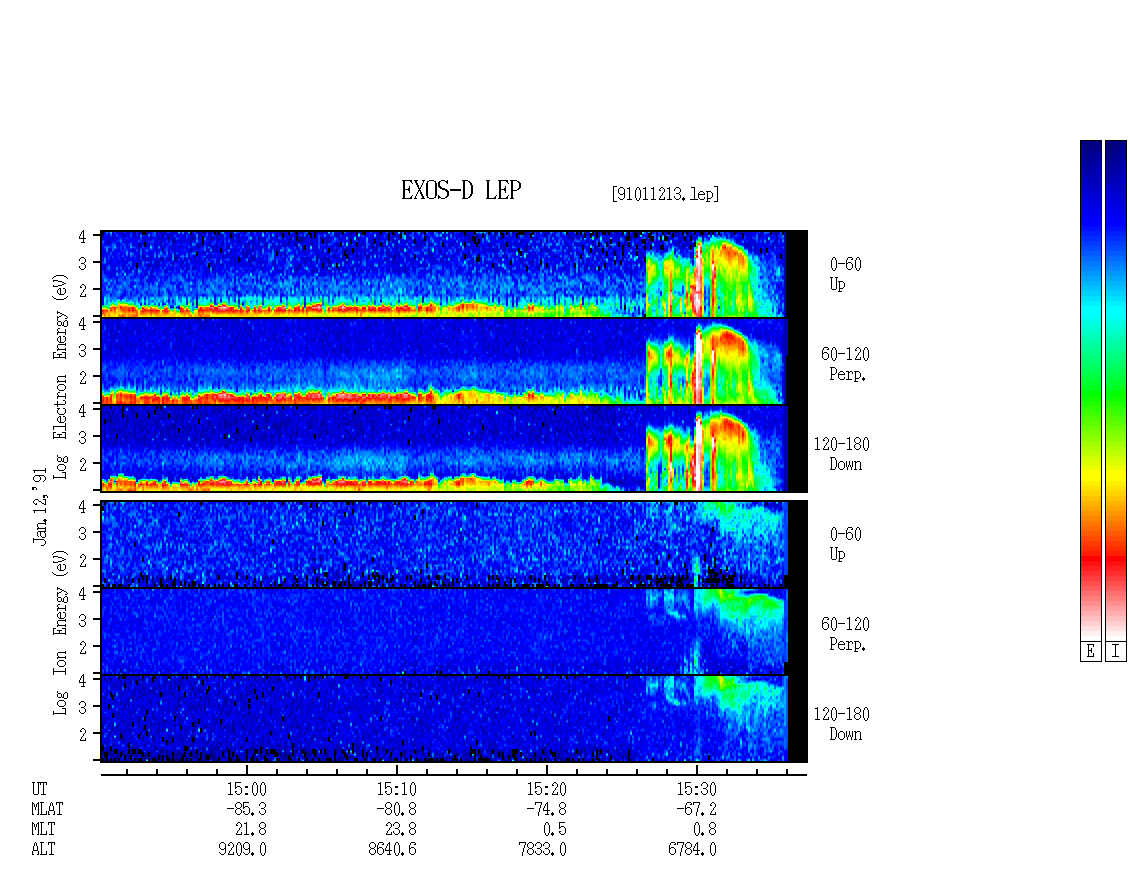1130x875 pixels.
Task: Click the electron 60-120 Perp. spectrogram panel
Action: (454, 361)
